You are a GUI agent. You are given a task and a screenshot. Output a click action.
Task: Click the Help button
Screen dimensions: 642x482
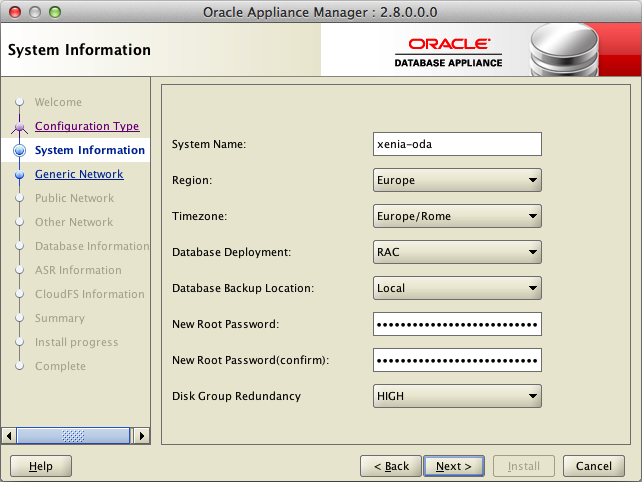coord(41,466)
